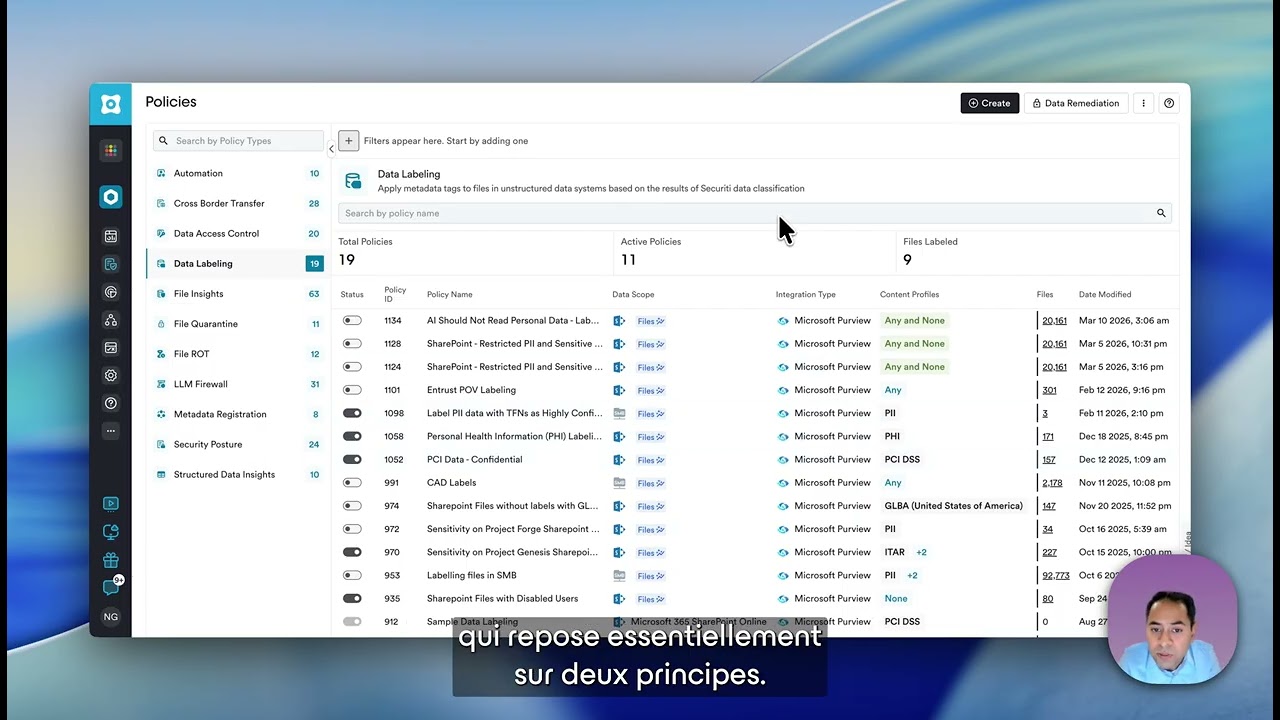The image size is (1280, 720).
Task: Toggle status switch for PCI Data - Confidential
Action: coord(351,460)
